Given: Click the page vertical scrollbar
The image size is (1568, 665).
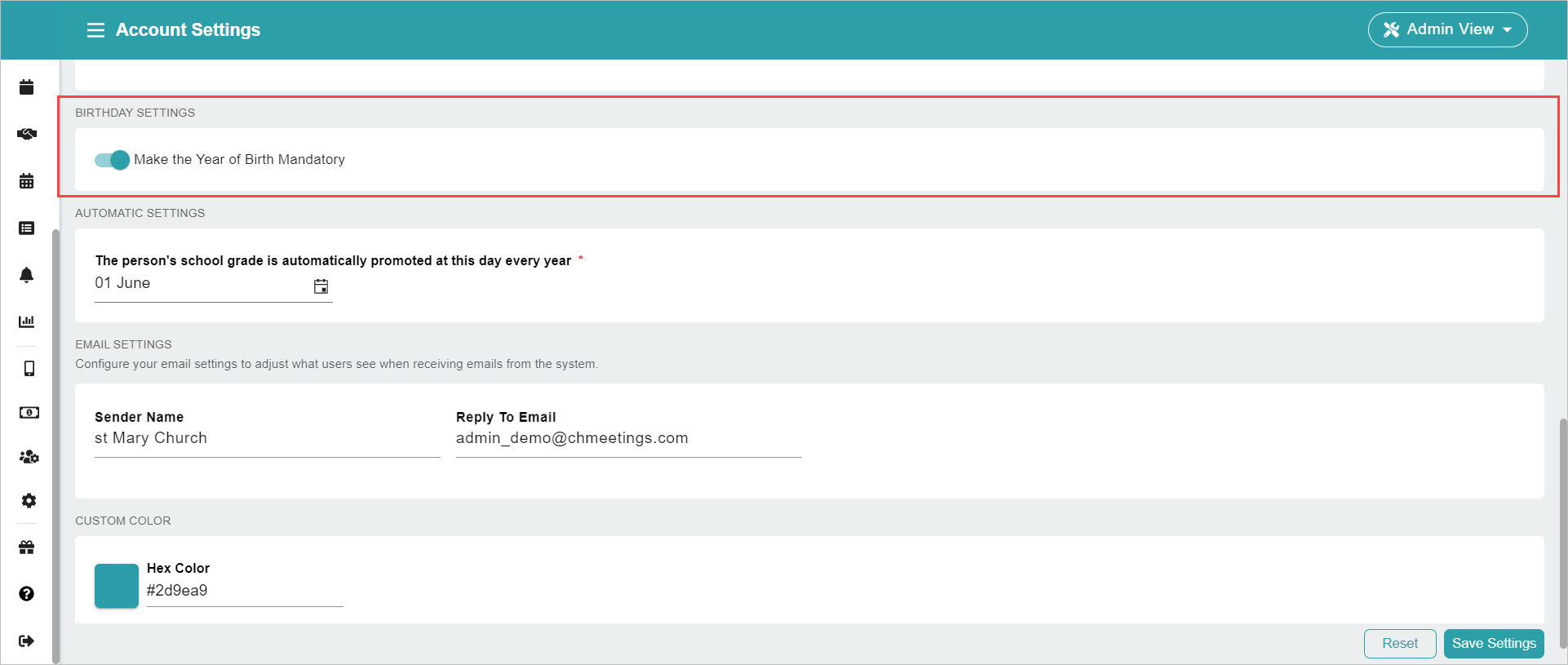Looking at the screenshot, I should 1562,534.
